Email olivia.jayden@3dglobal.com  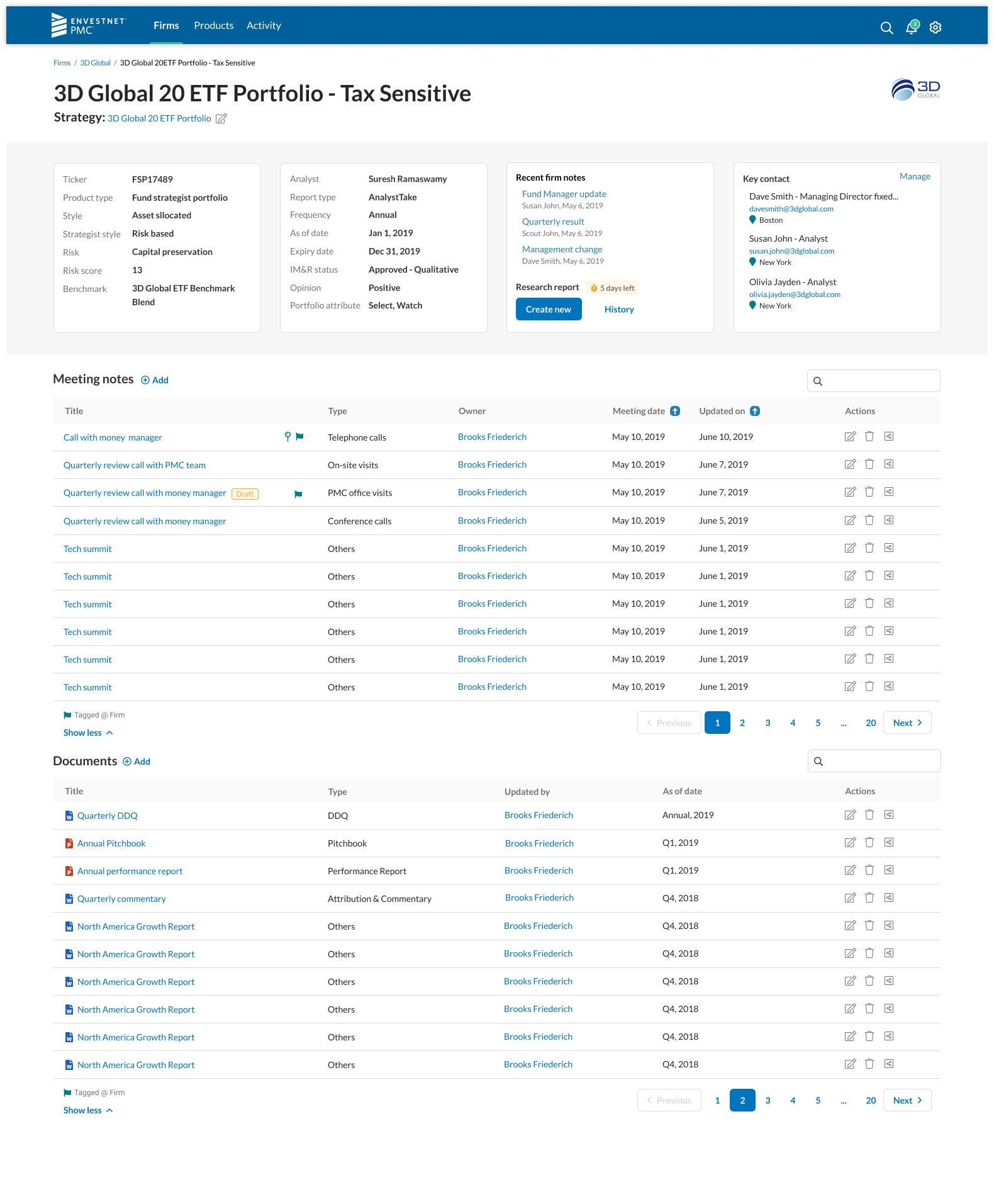[795, 295]
